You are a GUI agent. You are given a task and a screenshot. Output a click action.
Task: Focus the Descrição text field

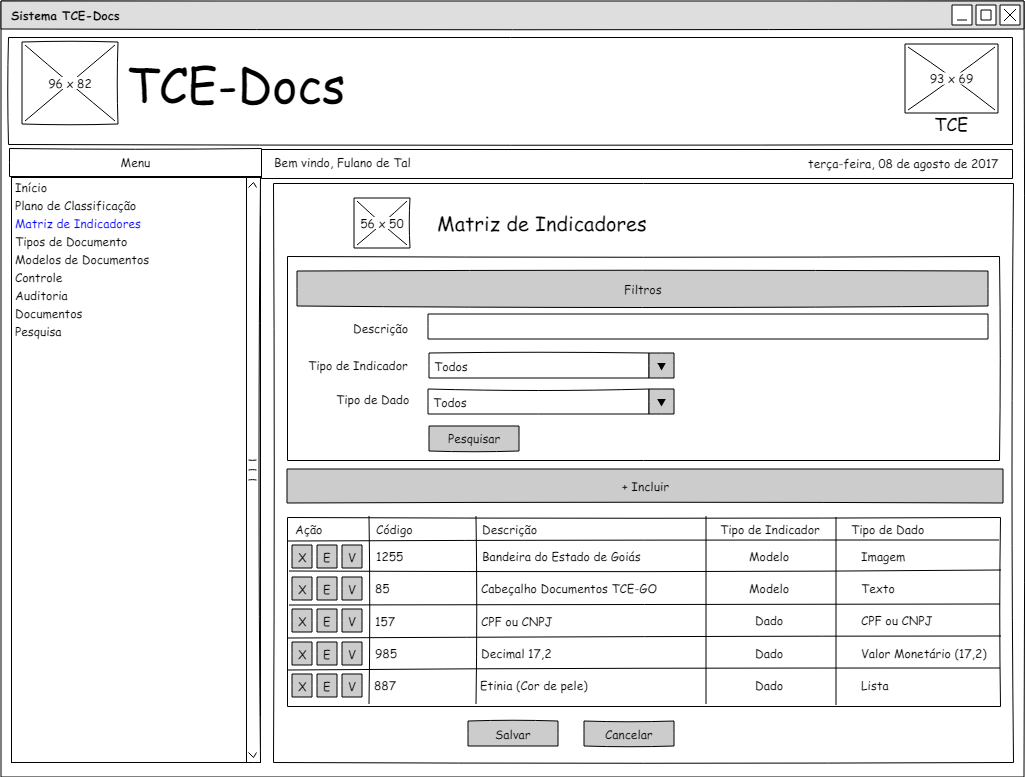coord(707,327)
